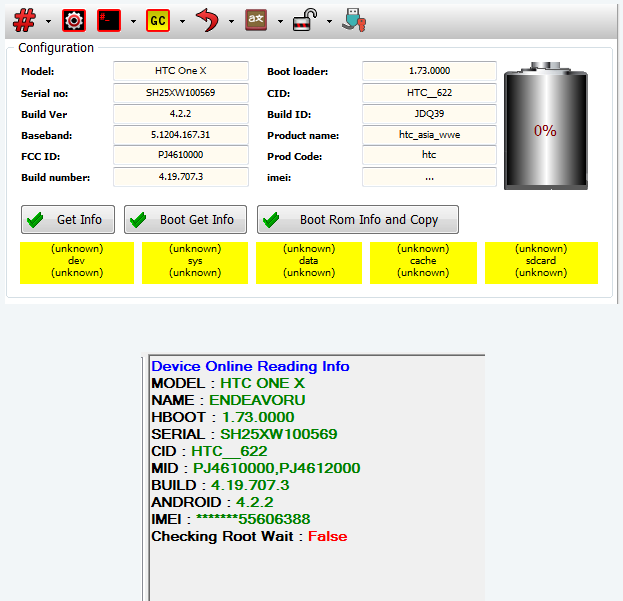Screen dimensions: 623x601
Task: Click the USB key dongle icon
Action: (354, 20)
